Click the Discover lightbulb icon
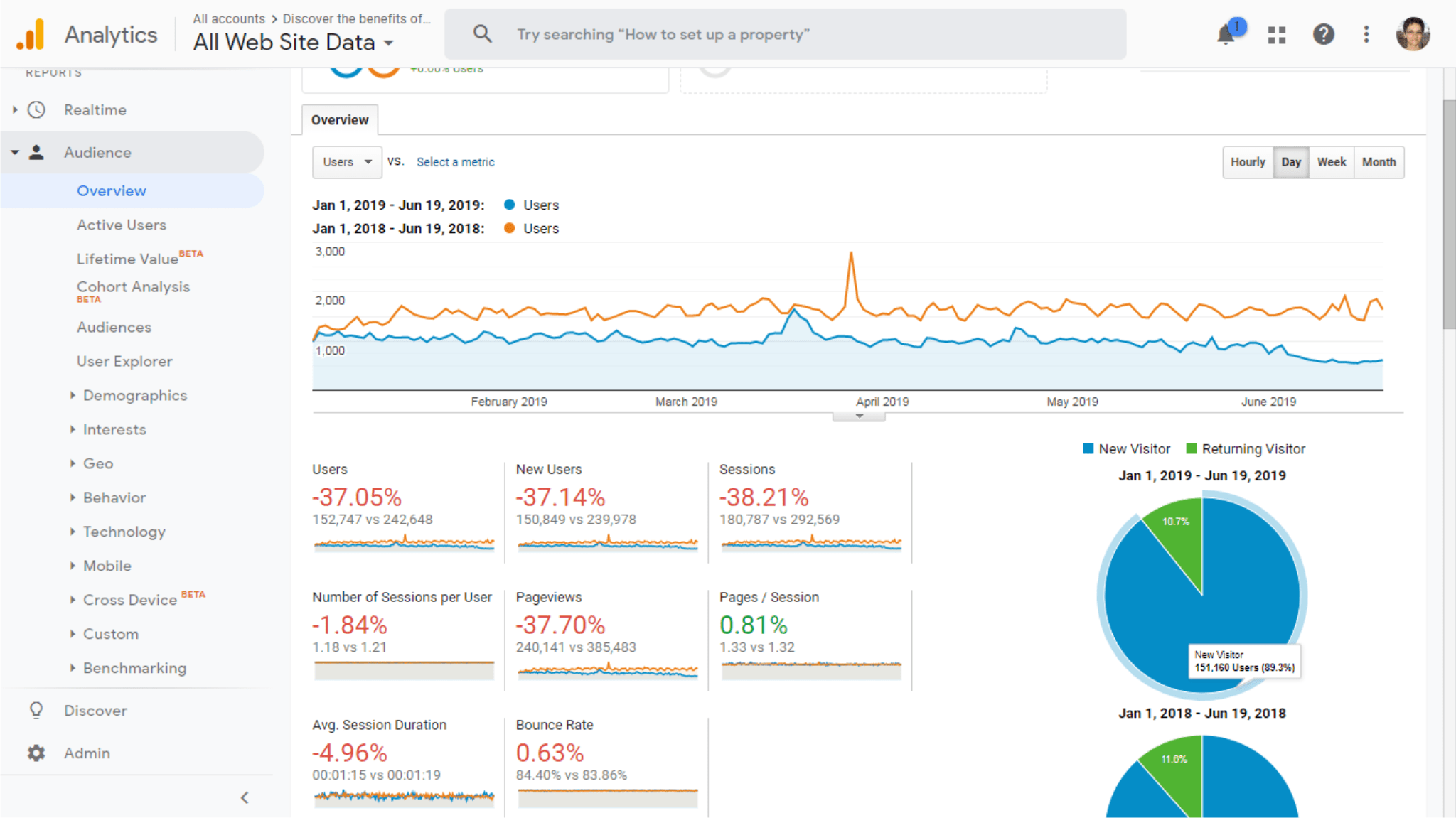 [x=36, y=710]
